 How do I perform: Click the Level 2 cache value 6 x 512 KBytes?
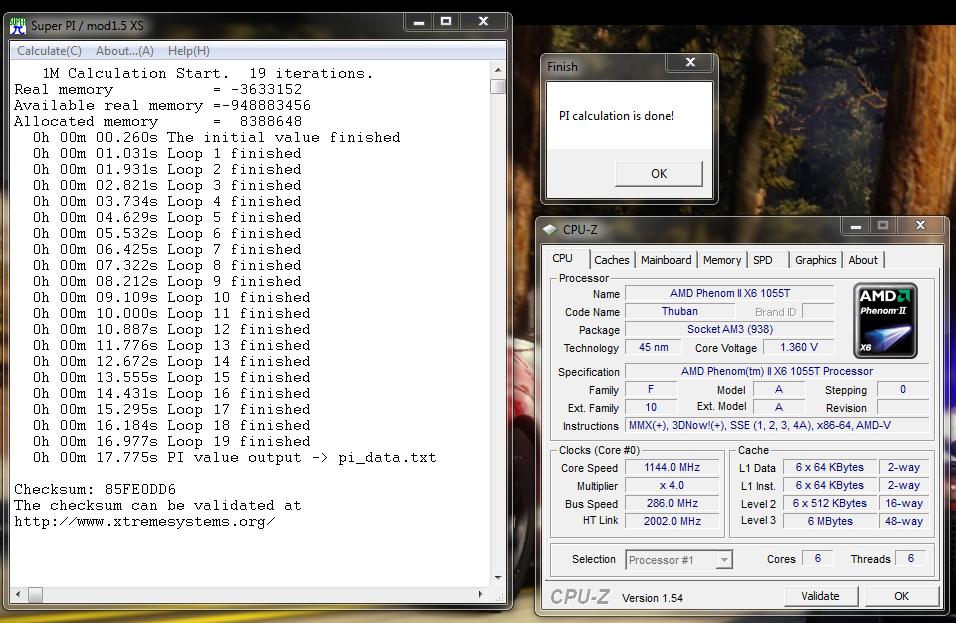[x=830, y=504]
